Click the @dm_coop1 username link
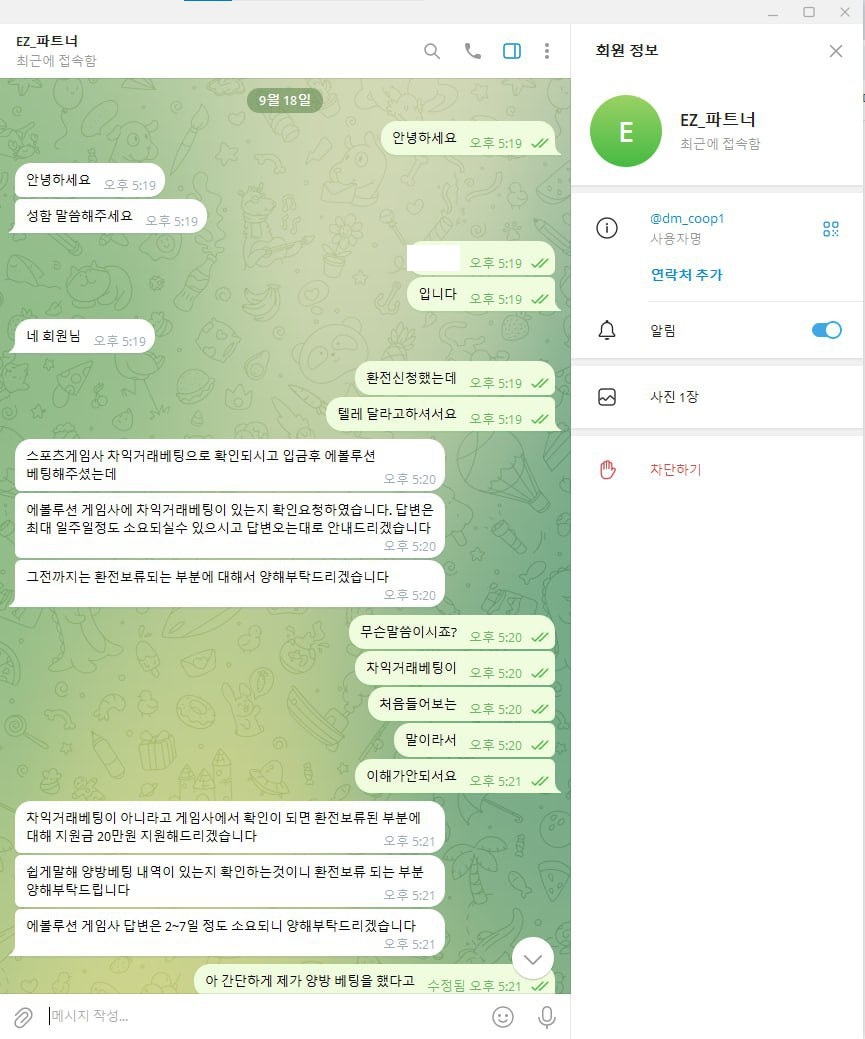The height and width of the screenshot is (1039, 865). [x=687, y=218]
